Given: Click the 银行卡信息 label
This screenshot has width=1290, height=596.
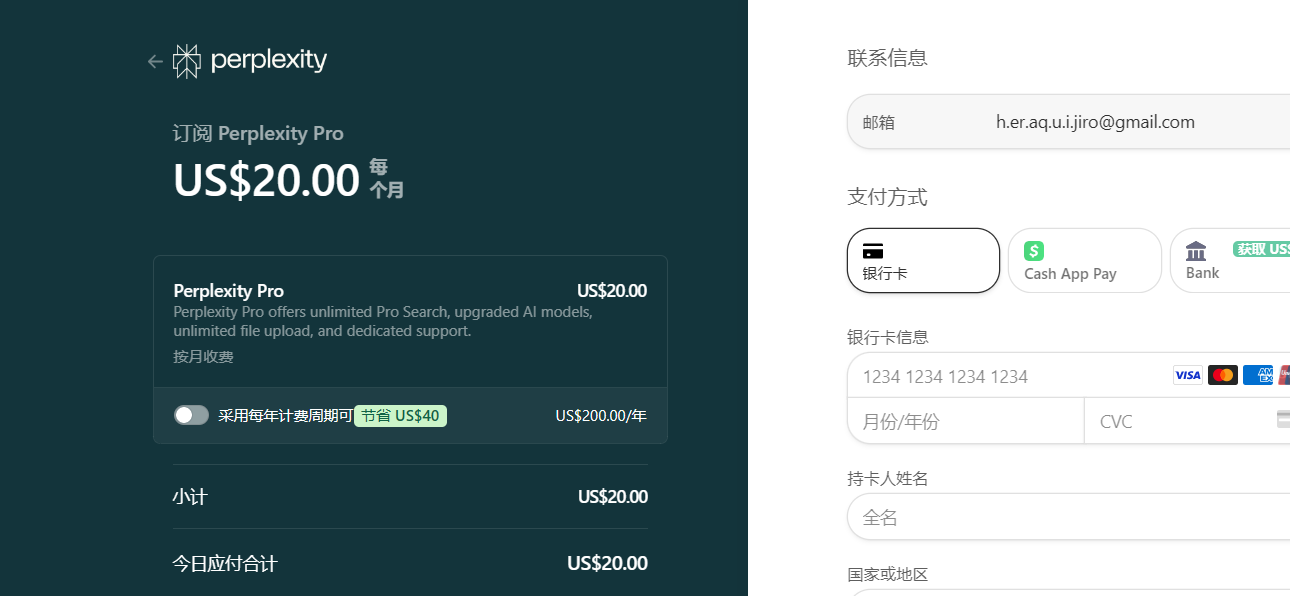Looking at the screenshot, I should coord(888,337).
